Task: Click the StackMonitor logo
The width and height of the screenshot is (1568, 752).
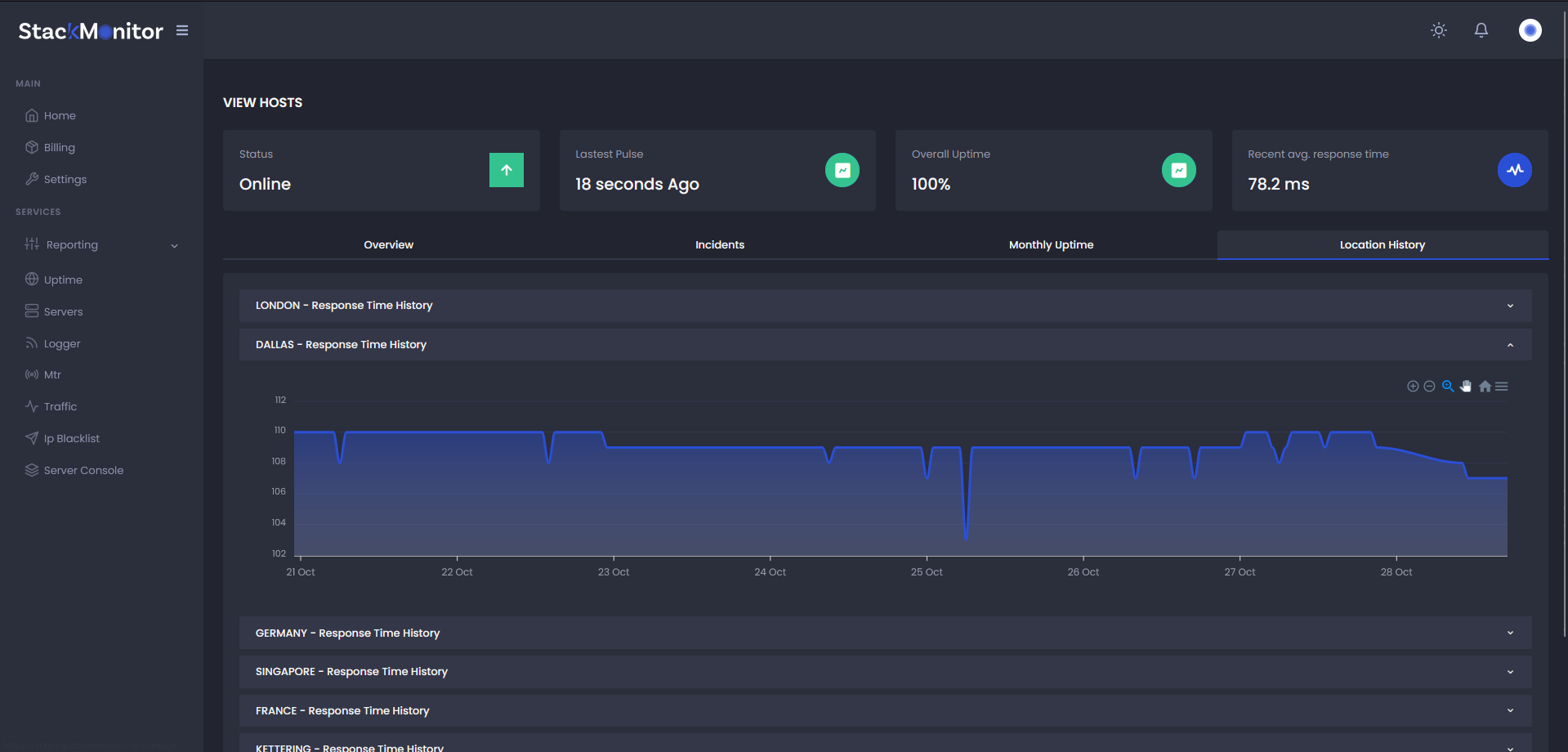Action: tap(91, 31)
